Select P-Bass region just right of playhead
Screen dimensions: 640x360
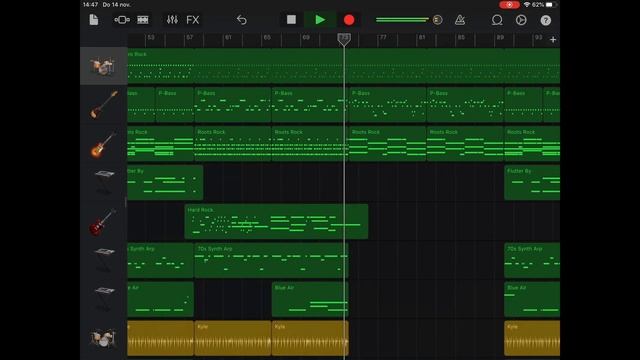click(388, 105)
